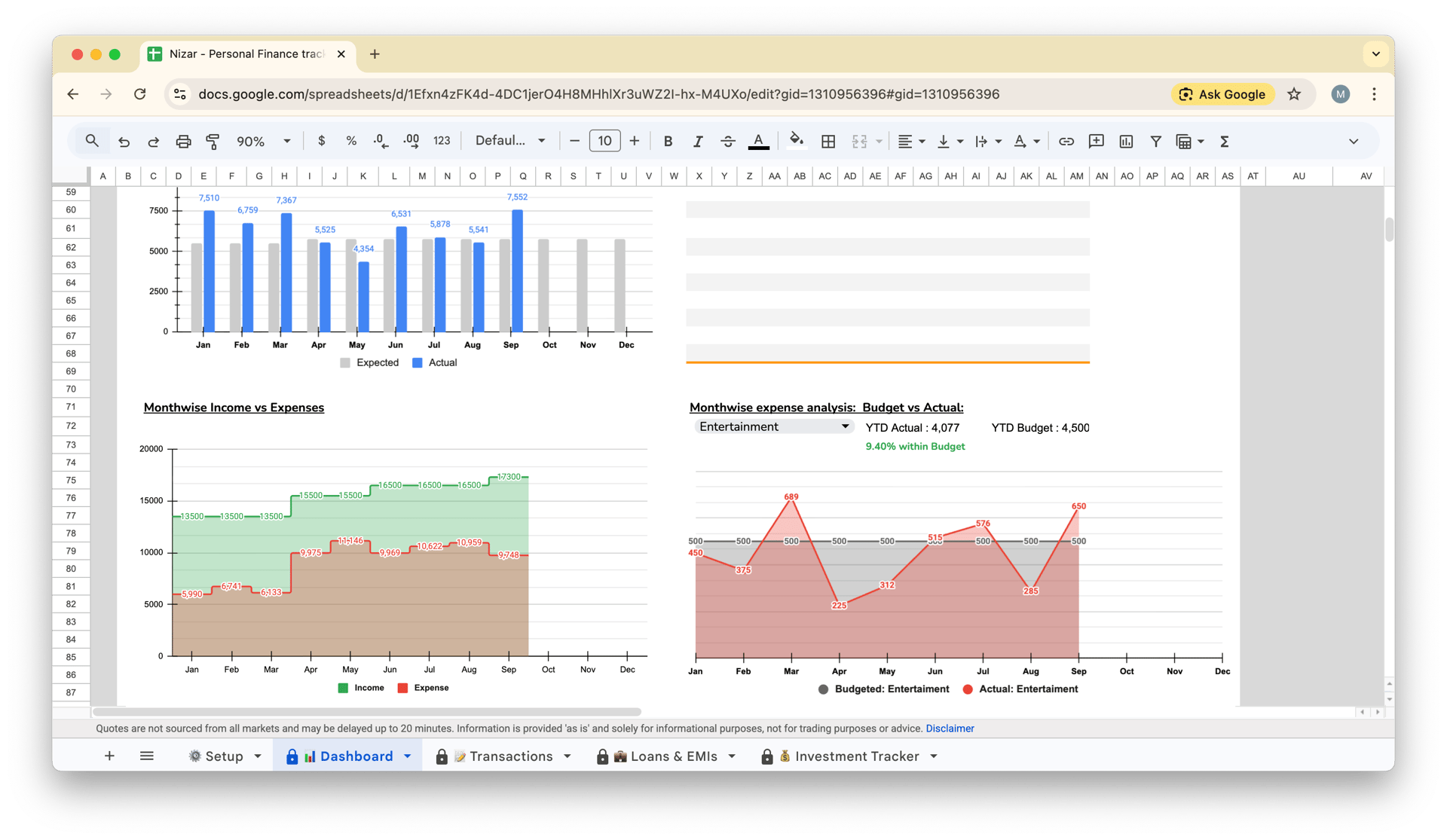Click the Ask Google button
Image resolution: width=1447 pixels, height=840 pixels.
[x=1222, y=94]
